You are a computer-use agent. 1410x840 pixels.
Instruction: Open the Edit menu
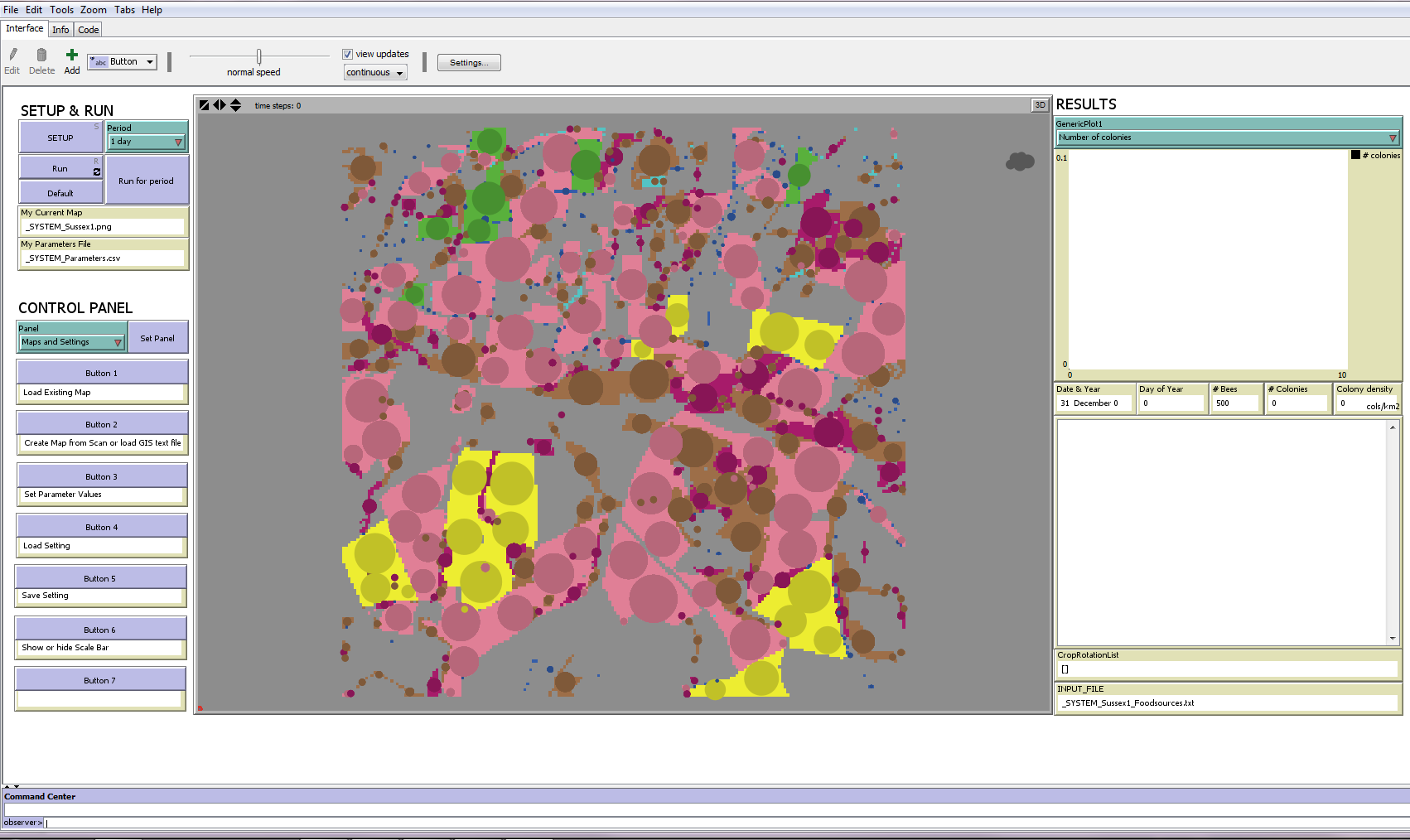click(x=34, y=10)
